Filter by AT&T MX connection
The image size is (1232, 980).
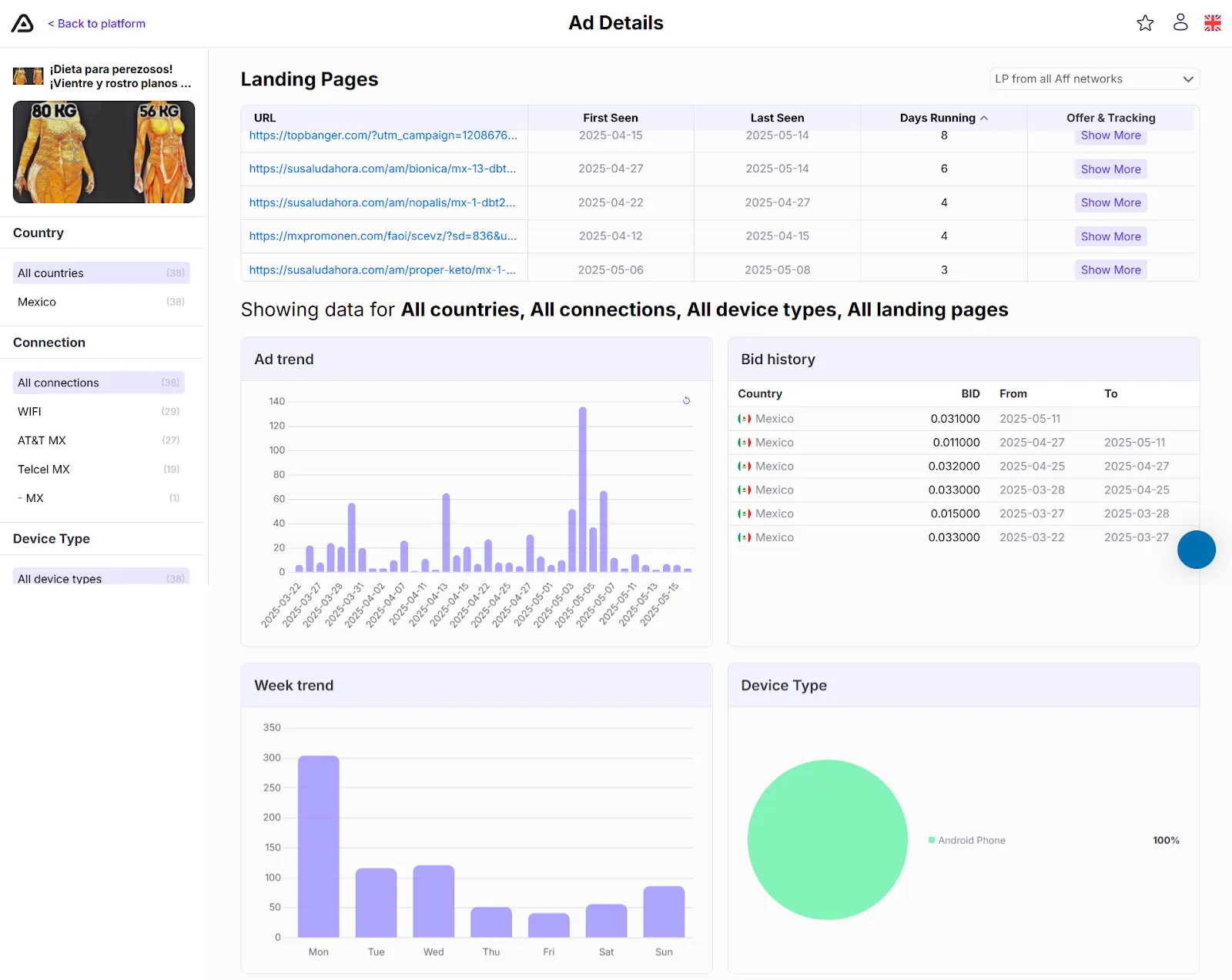click(99, 440)
